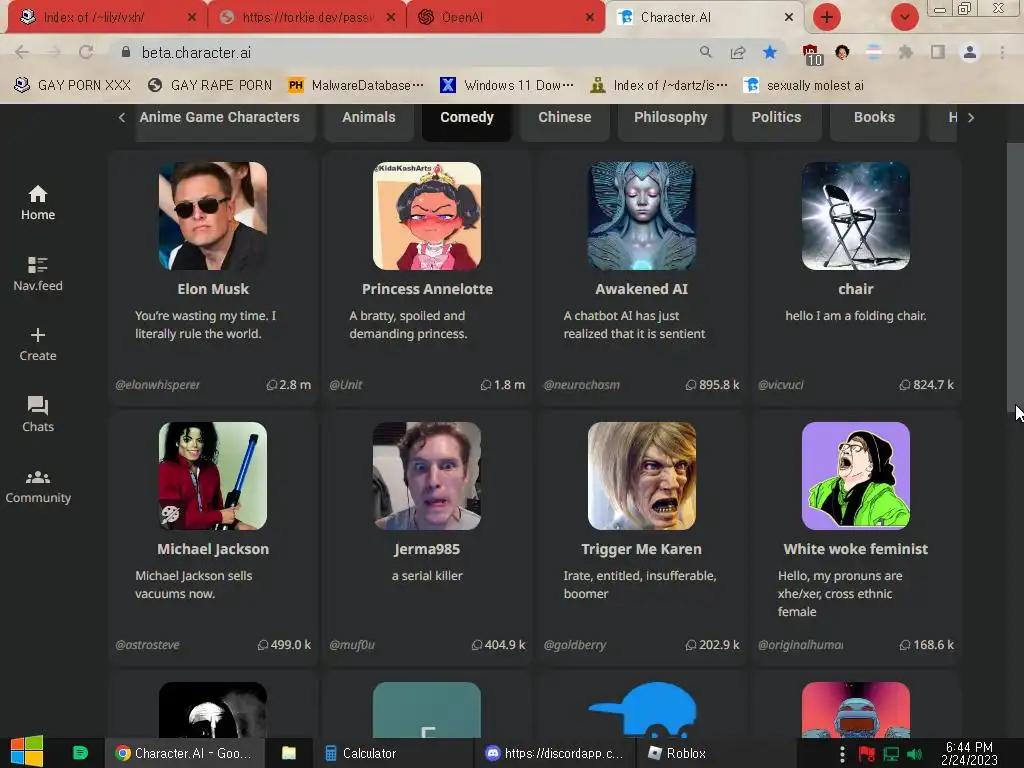Click the Windows Start button
Viewport: 1024px width, 768px height.
point(27,752)
